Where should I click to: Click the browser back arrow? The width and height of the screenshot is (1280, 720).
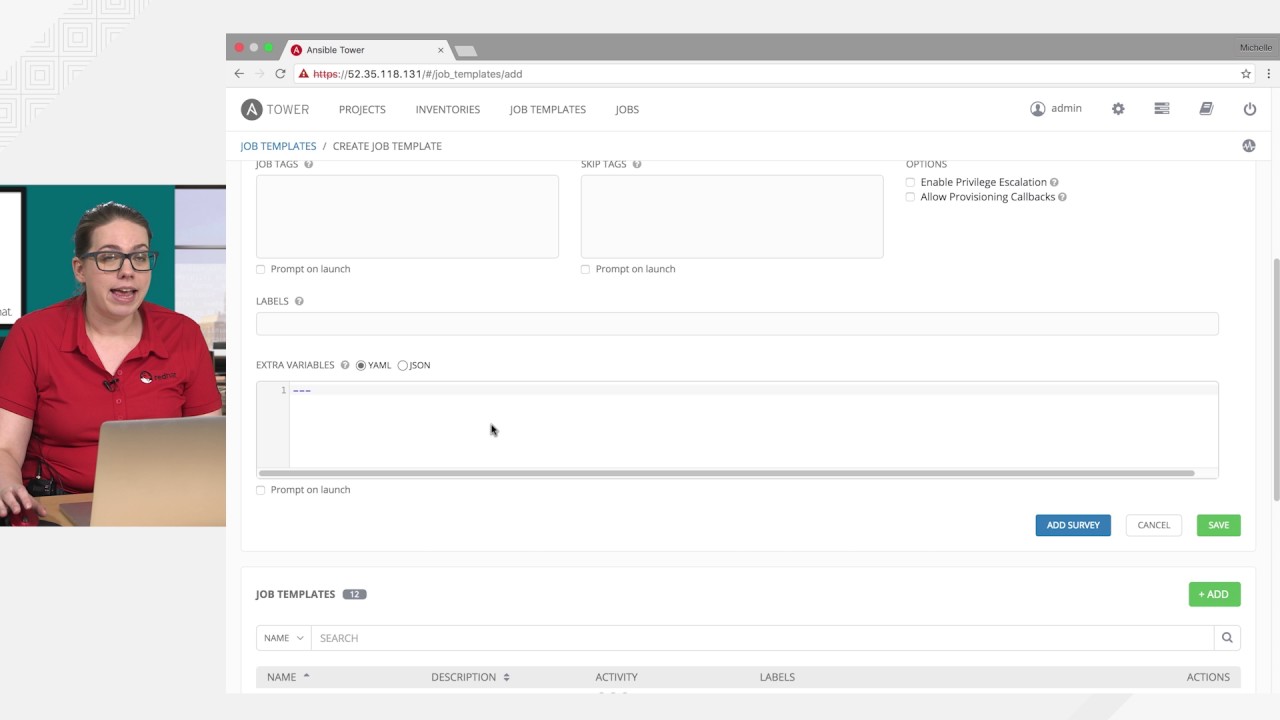[x=239, y=74]
